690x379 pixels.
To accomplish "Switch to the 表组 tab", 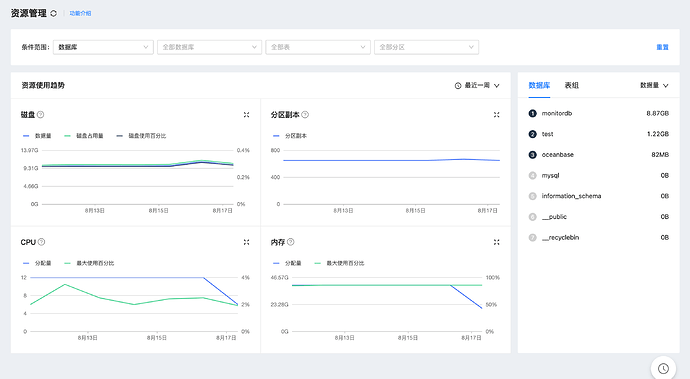I will [572, 85].
